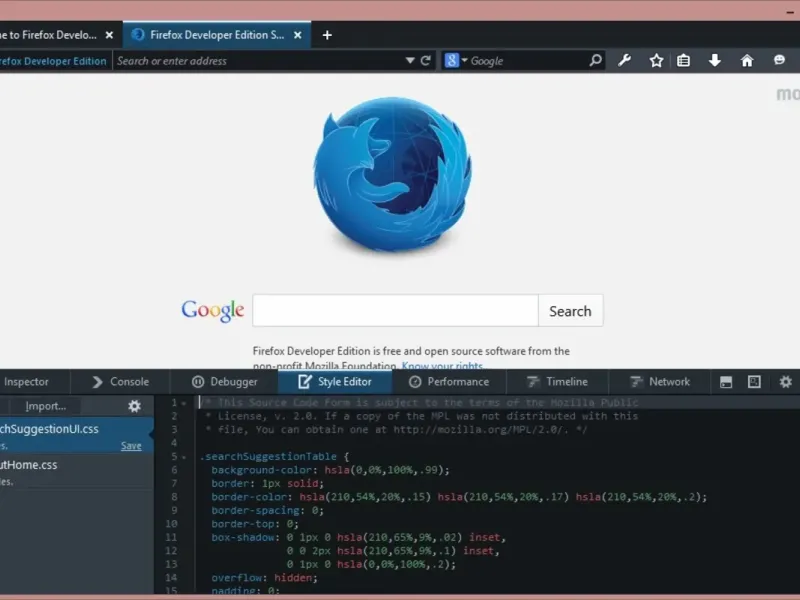Bookmark this page with star icon
800x600 pixels.
(x=656, y=61)
